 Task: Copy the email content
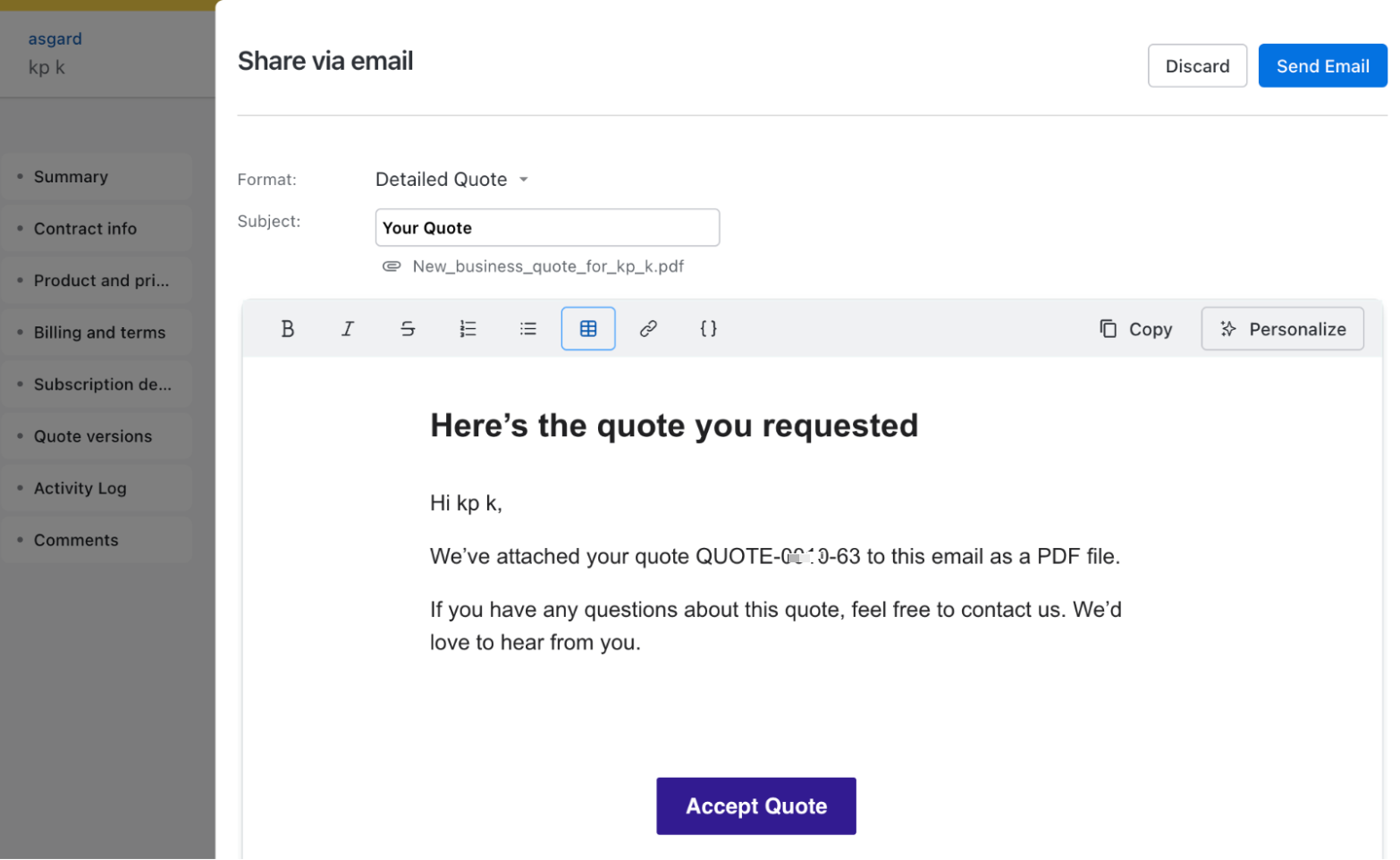[x=1135, y=329]
